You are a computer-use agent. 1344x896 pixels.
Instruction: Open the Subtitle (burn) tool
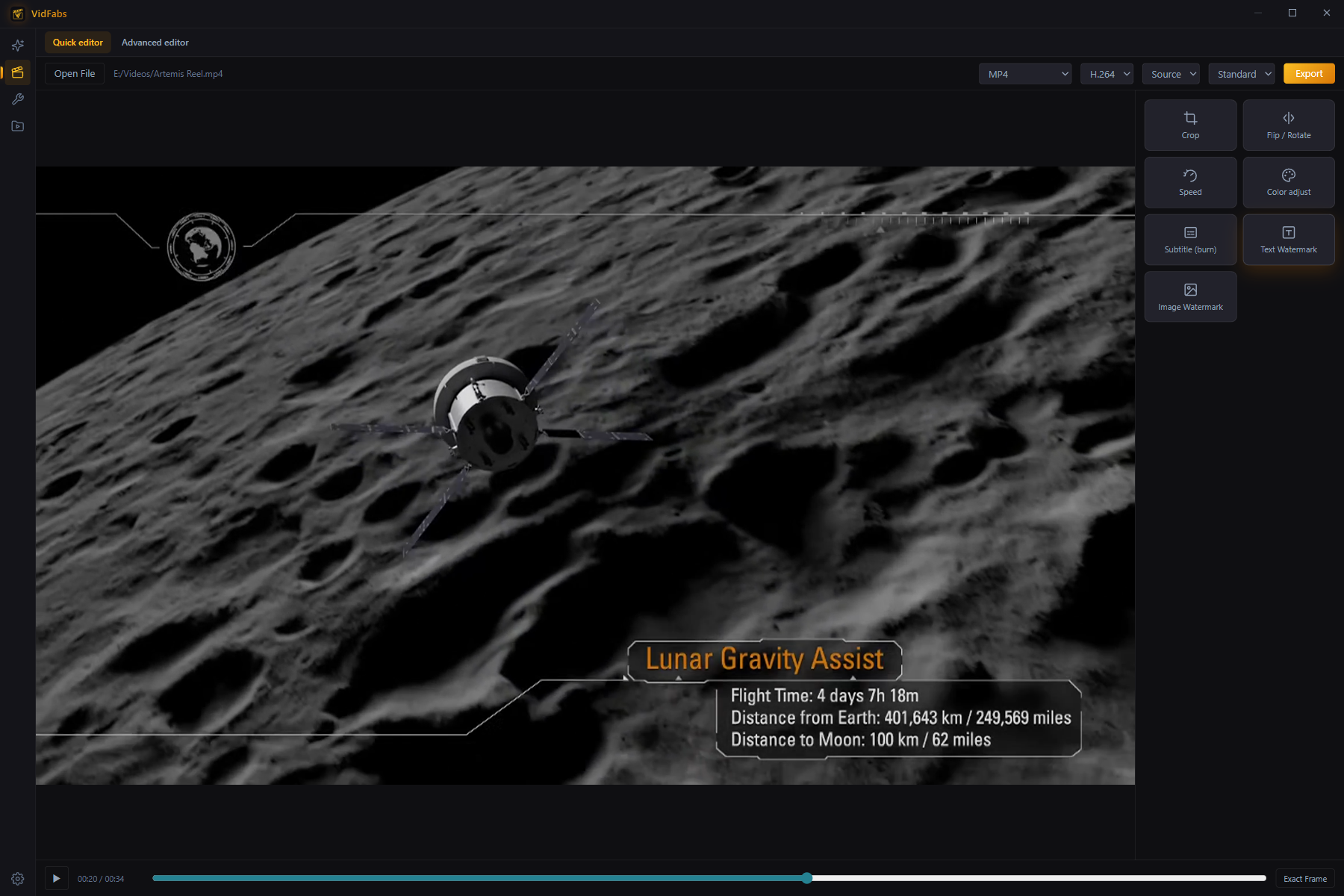point(1190,240)
